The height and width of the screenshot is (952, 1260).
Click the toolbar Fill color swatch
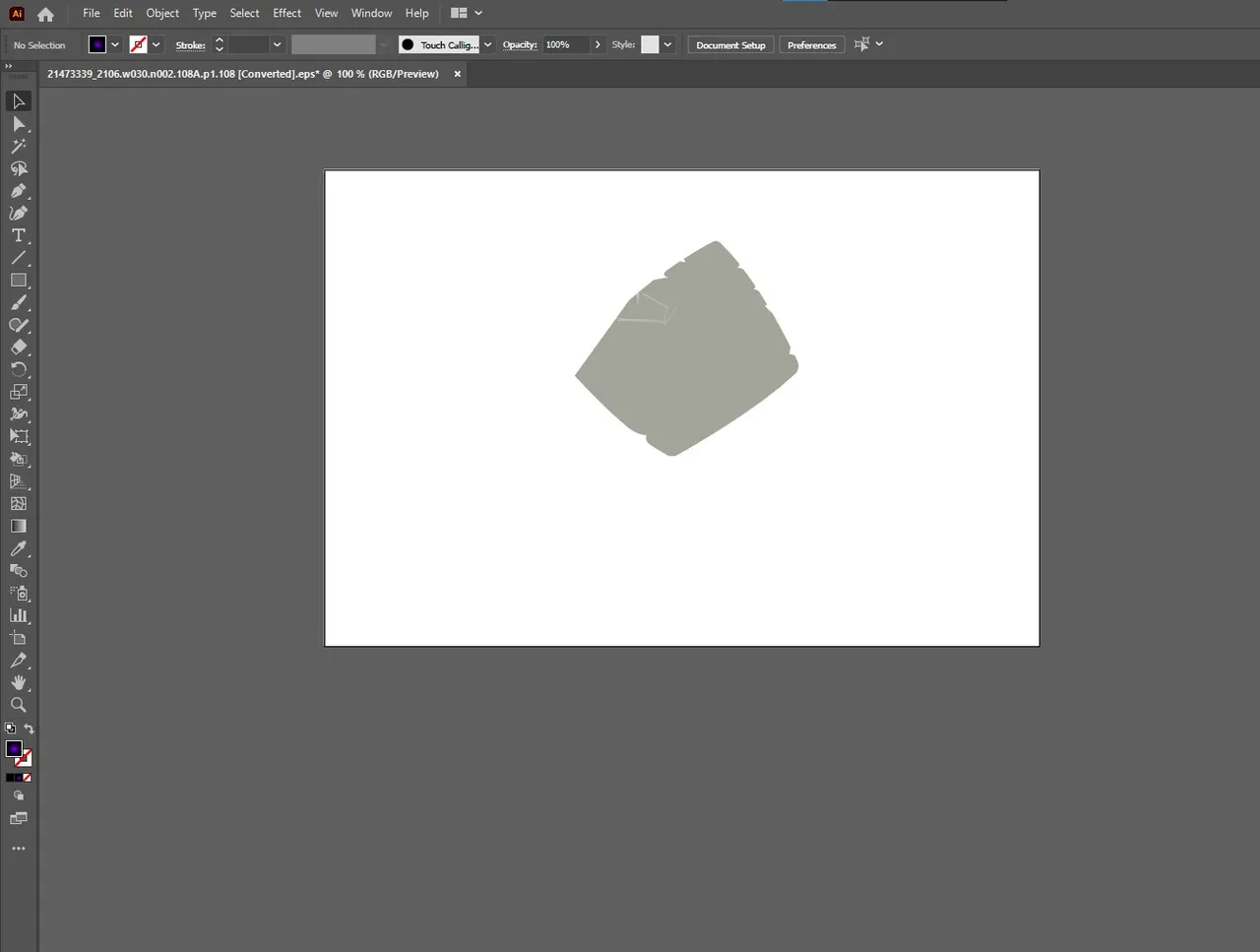point(14,749)
